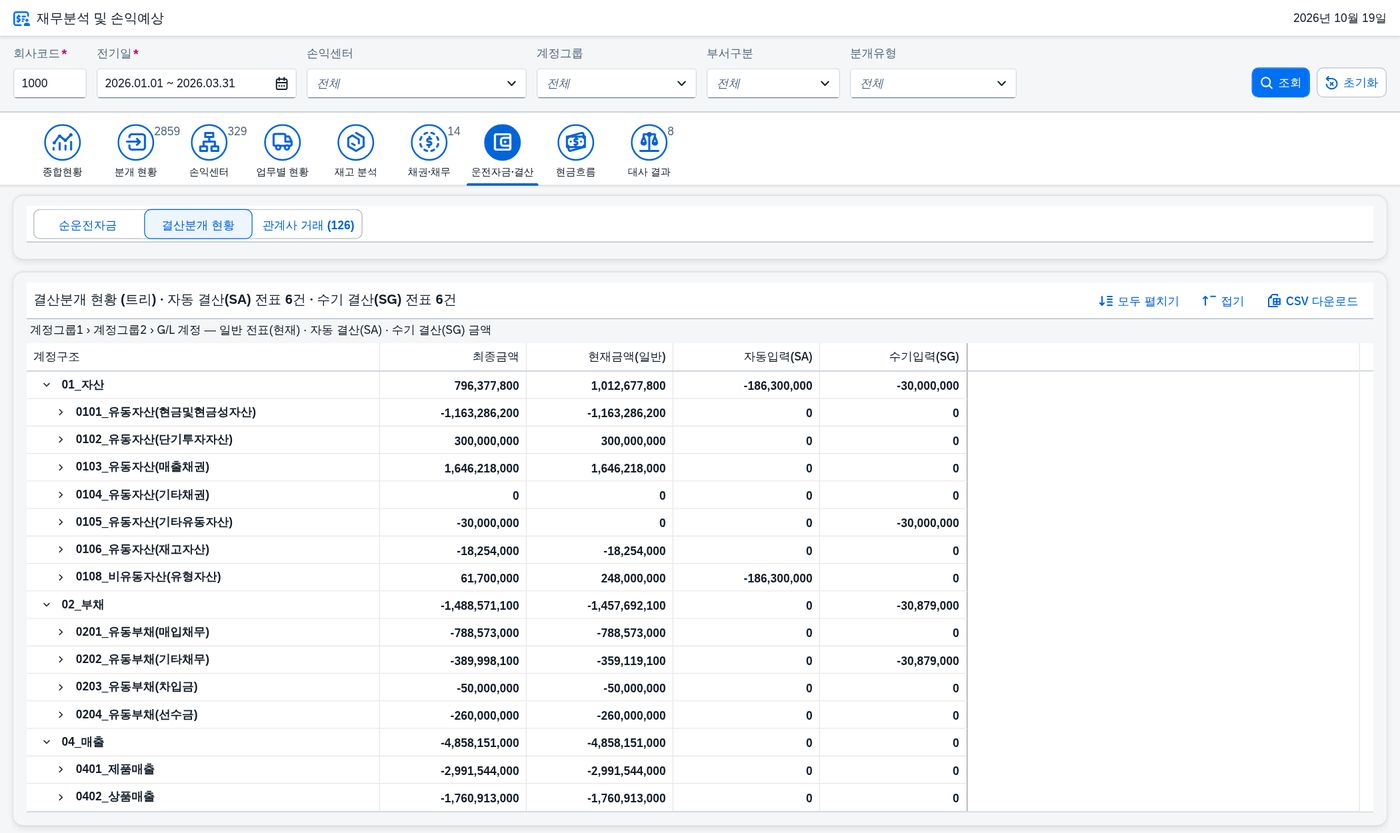Collapse the 01_자산 tree node
Viewport: 1400px width, 833px height.
tap(46, 385)
